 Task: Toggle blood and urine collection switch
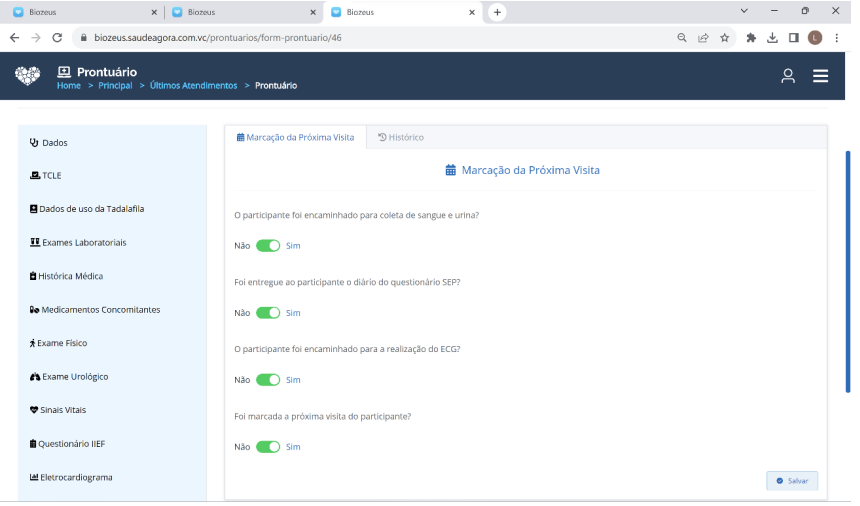click(x=268, y=246)
